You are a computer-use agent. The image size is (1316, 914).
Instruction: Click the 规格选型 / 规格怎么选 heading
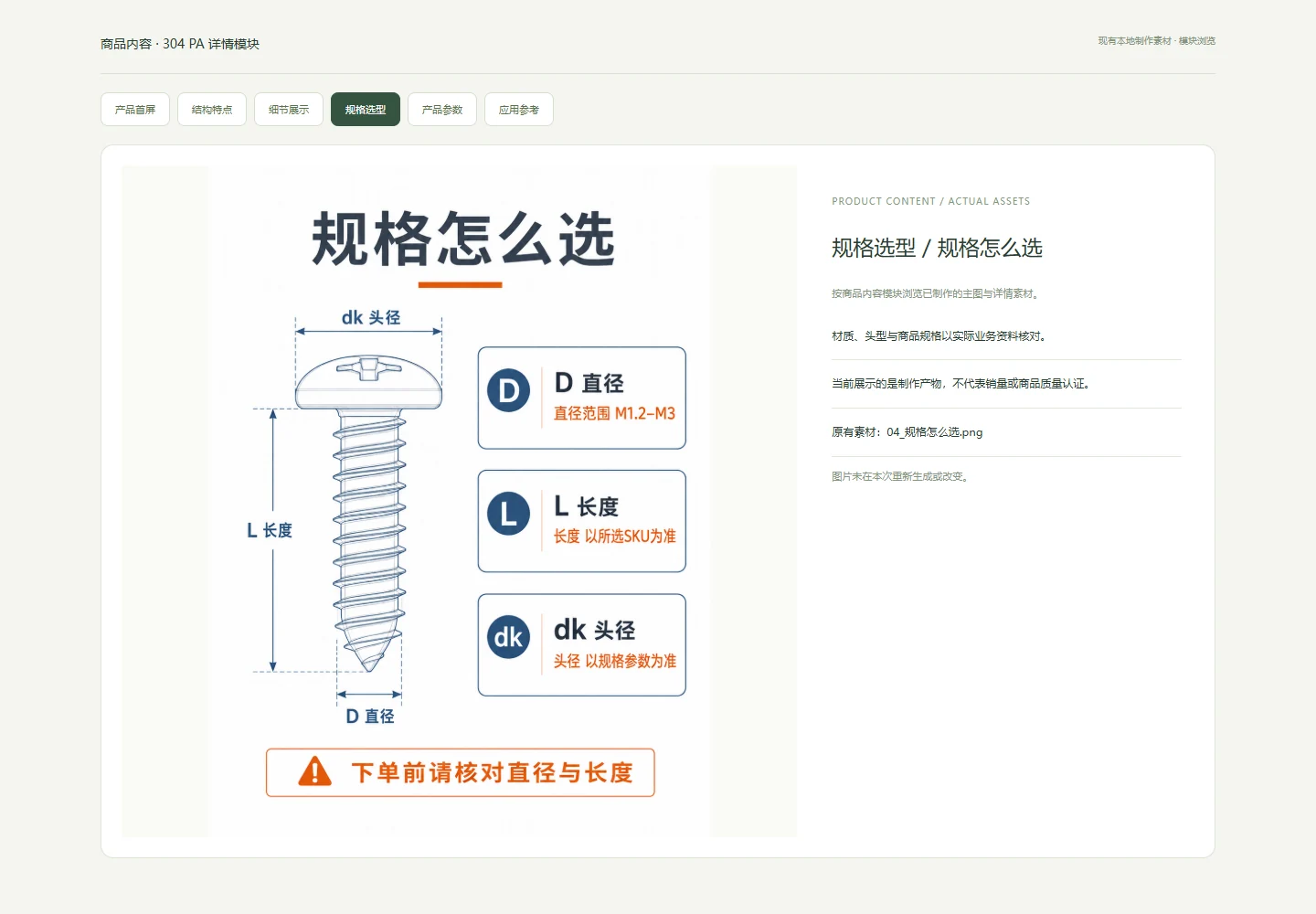(x=937, y=248)
